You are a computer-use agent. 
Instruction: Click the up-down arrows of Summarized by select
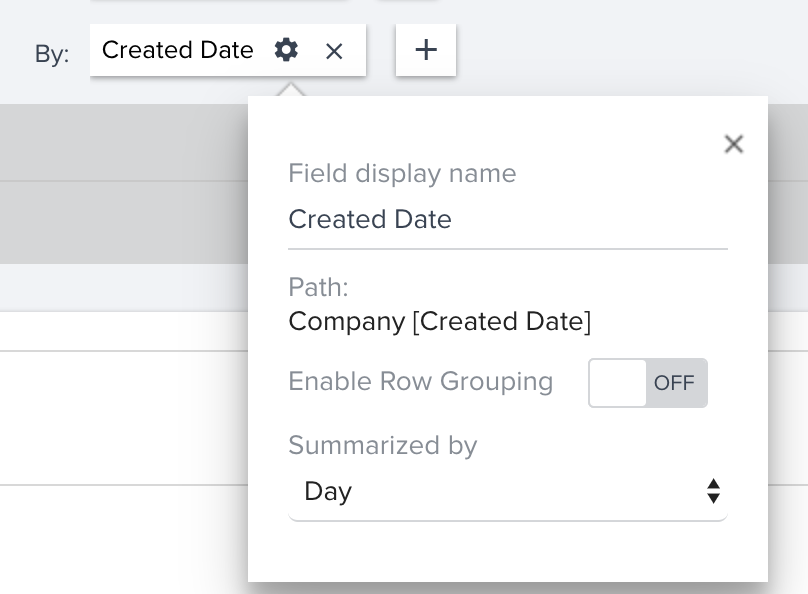point(713,491)
